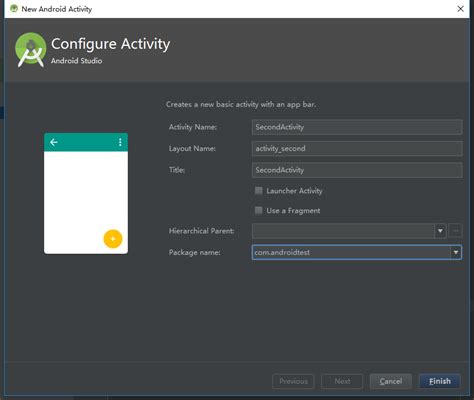Click the Cancel button

tap(391, 381)
